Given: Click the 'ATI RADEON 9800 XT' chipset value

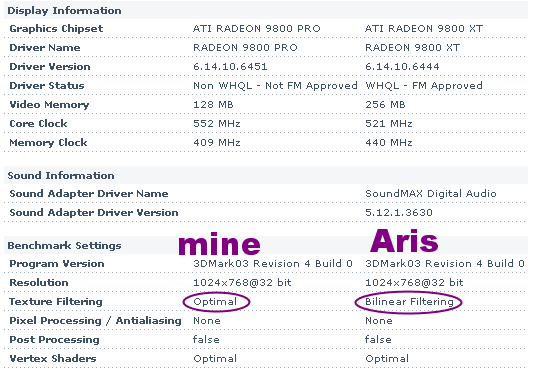Looking at the screenshot, I should click(x=424, y=29).
